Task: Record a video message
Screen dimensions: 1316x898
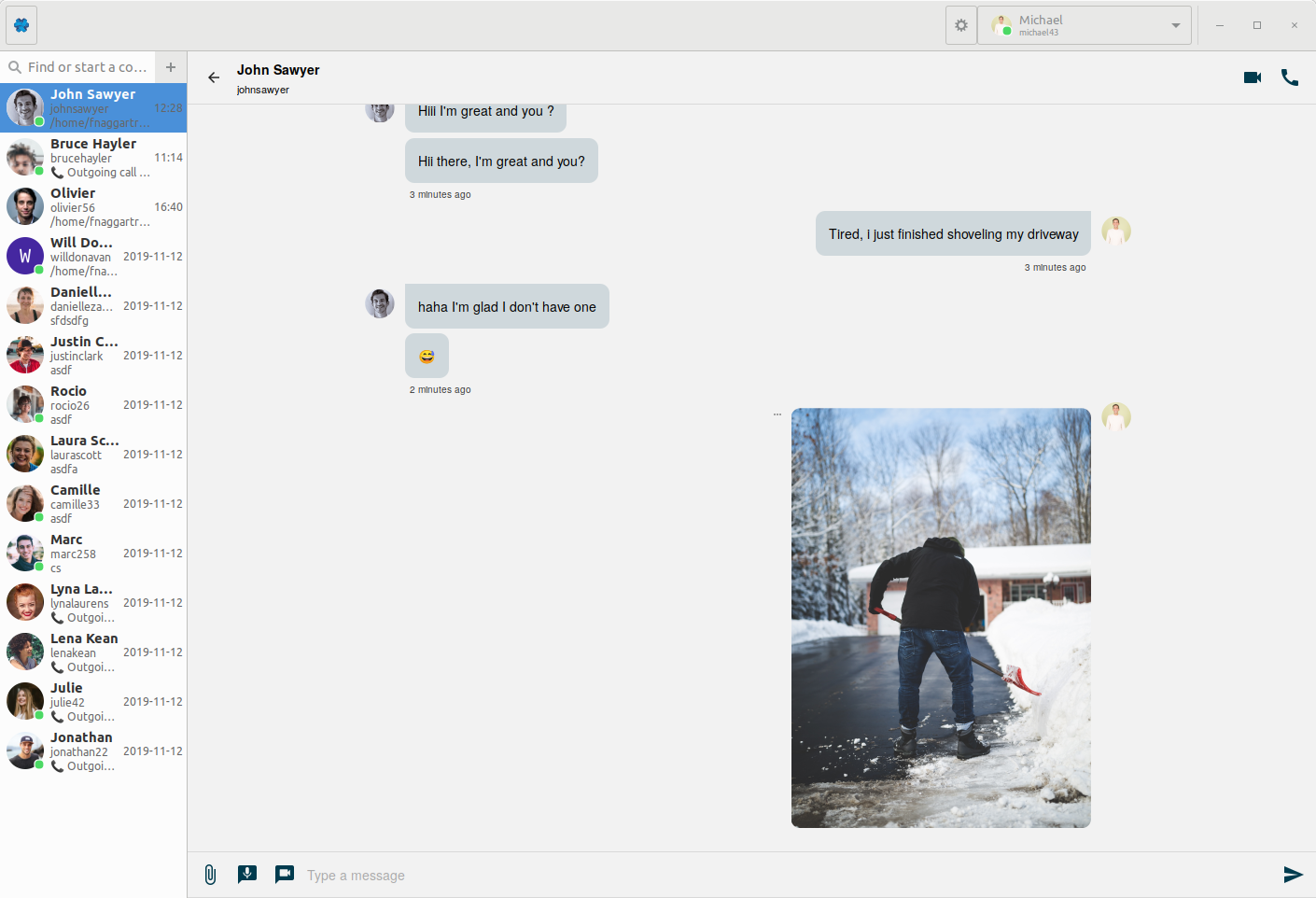Action: point(285,875)
